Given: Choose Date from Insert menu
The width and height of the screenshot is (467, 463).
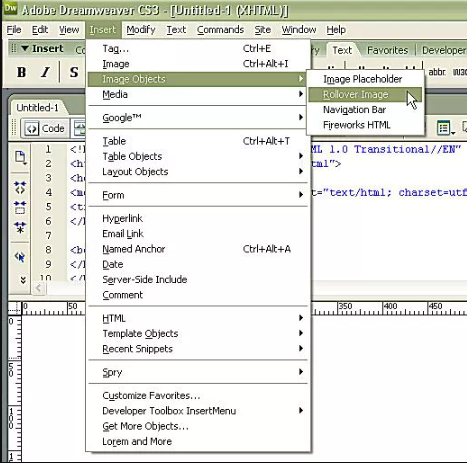Looking at the screenshot, I should (197, 264).
